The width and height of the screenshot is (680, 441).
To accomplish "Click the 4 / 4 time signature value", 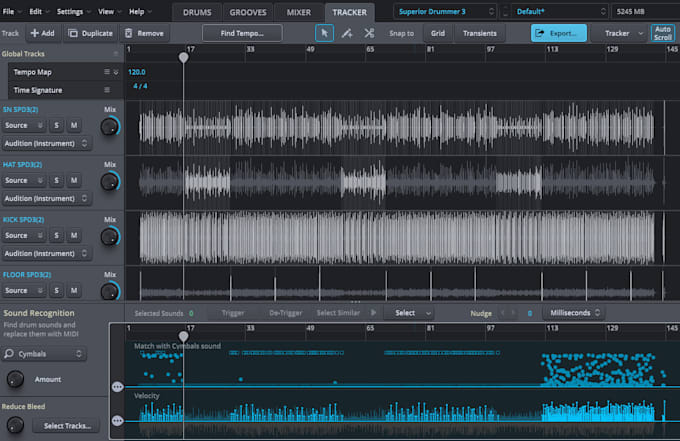I will coord(140,86).
